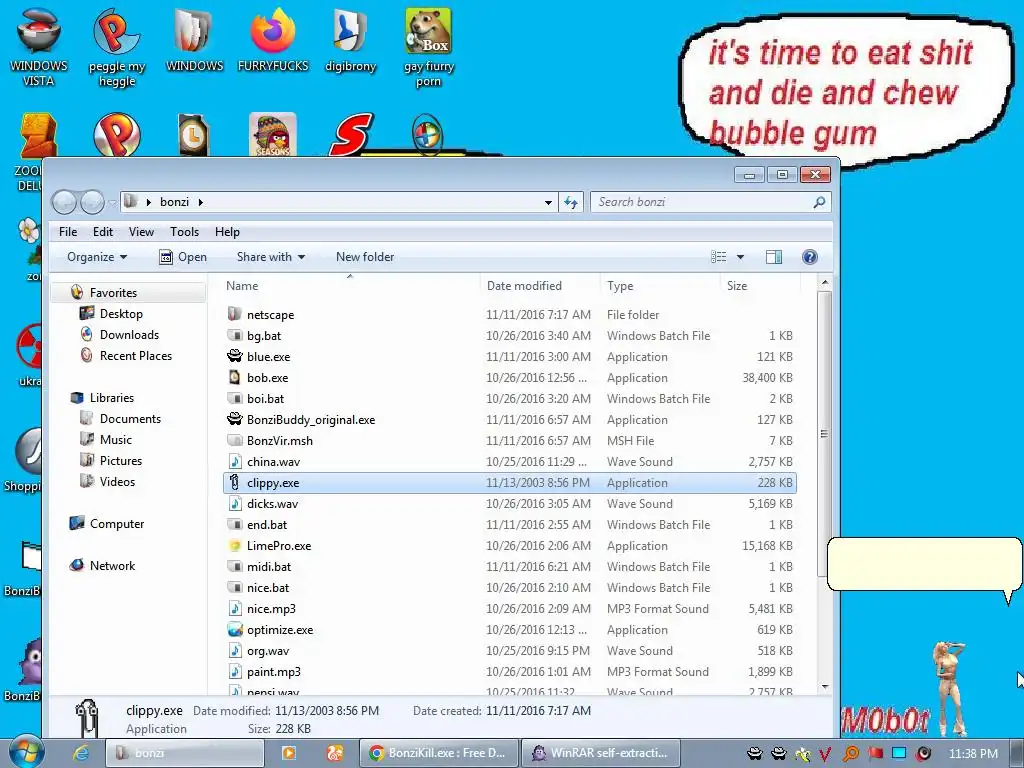Screen dimensions: 1024x768
Task: Open the Tools menu
Action: pos(184,232)
